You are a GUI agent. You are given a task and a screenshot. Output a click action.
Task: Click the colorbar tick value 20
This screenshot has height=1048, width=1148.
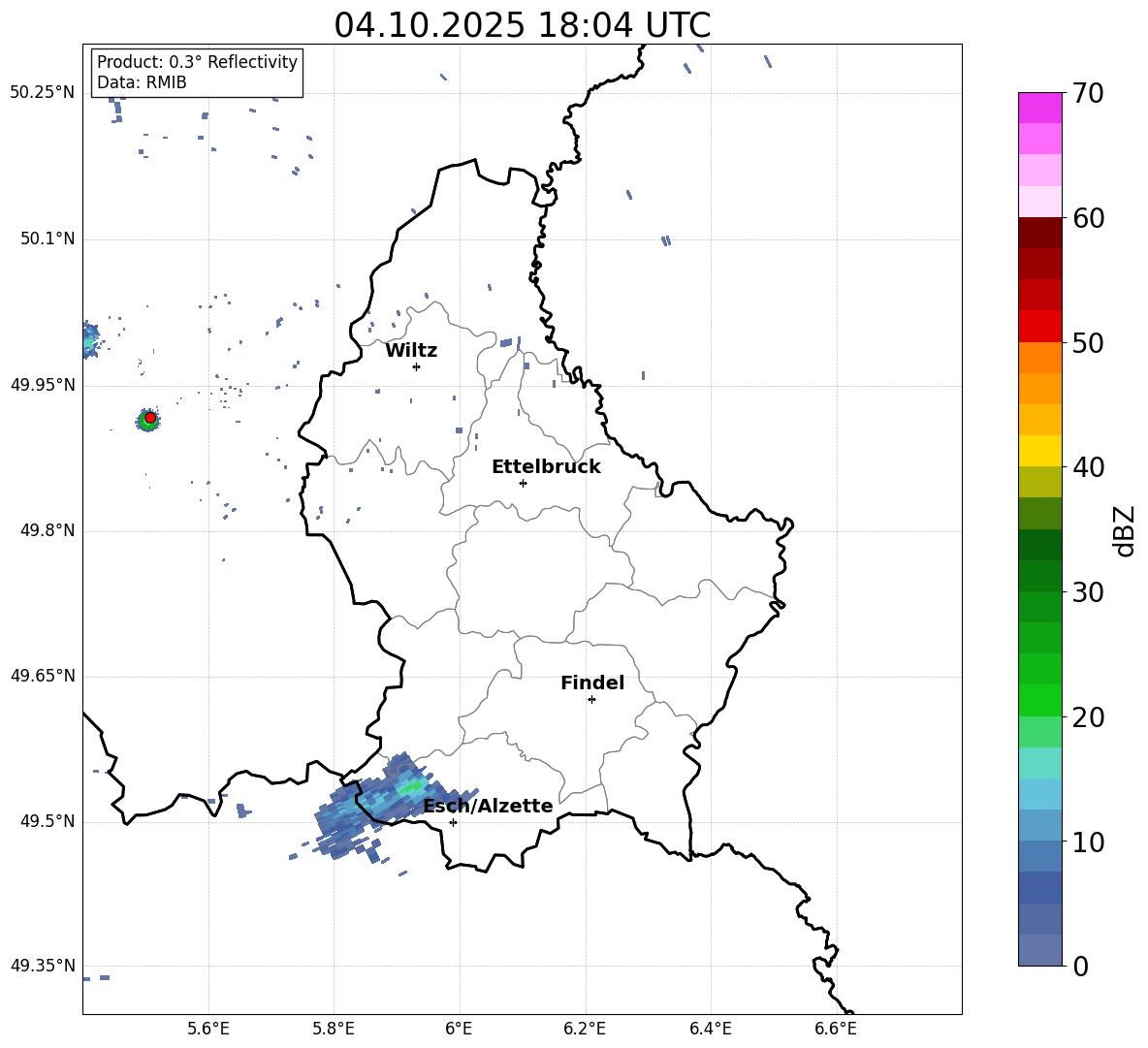point(1089,717)
